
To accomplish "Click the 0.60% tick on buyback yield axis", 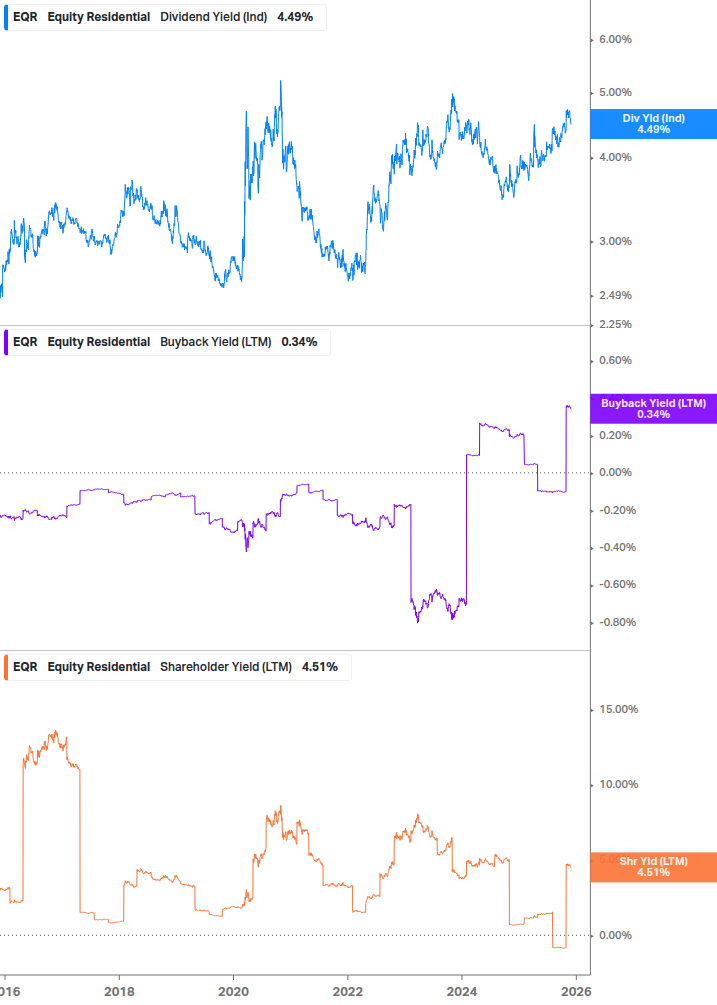I will click(x=615, y=361).
